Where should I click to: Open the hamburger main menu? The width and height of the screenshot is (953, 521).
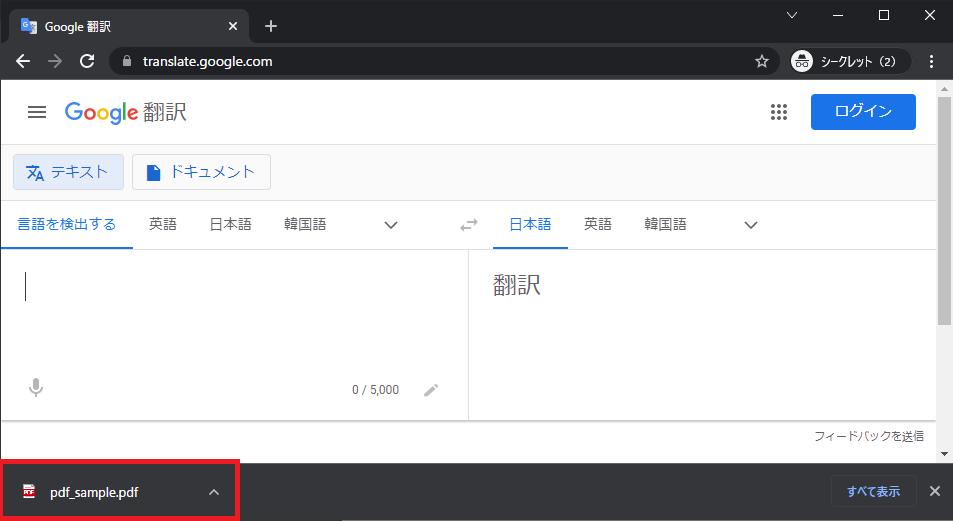click(x=37, y=112)
